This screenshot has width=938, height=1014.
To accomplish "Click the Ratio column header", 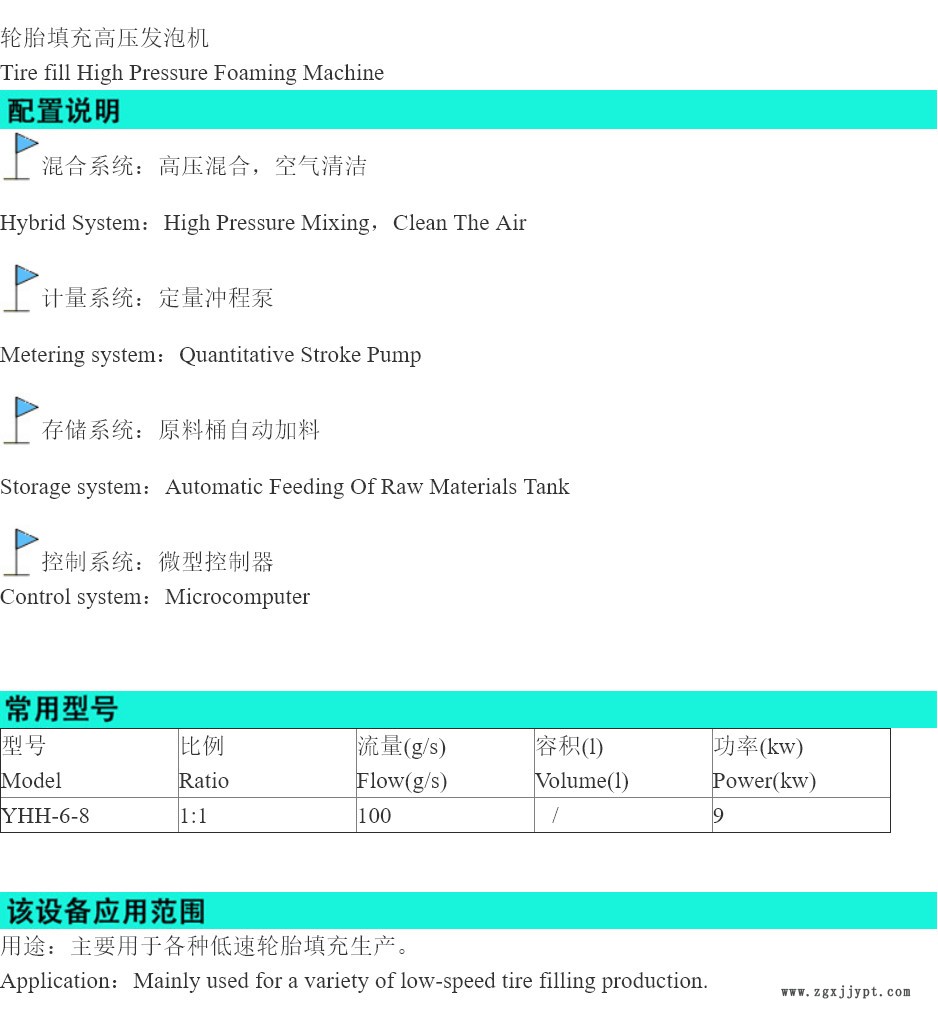I will click(x=204, y=781).
